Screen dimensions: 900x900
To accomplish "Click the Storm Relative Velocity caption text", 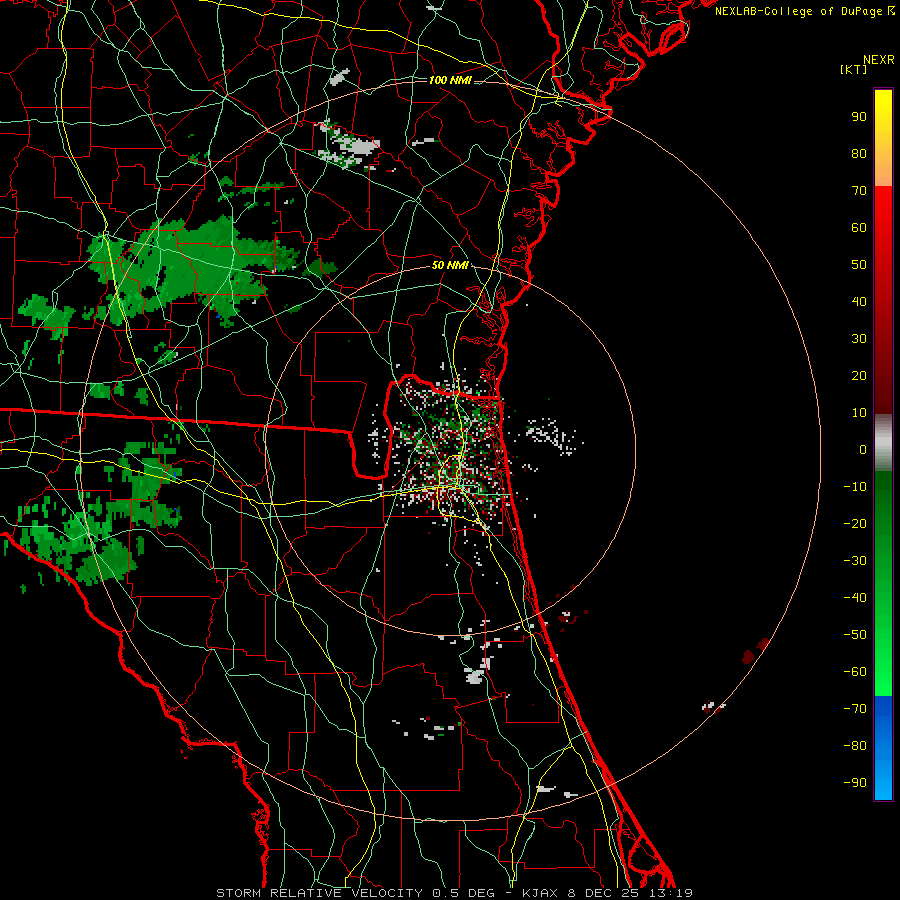I will pos(454,893).
